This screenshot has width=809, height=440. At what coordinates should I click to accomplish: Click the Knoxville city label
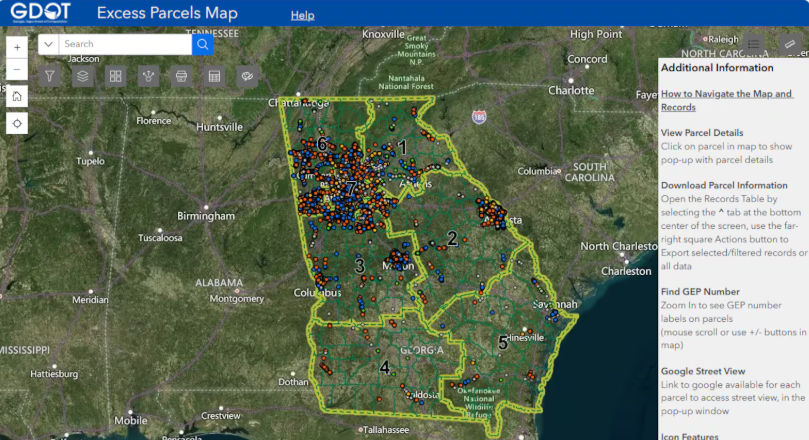[x=383, y=34]
